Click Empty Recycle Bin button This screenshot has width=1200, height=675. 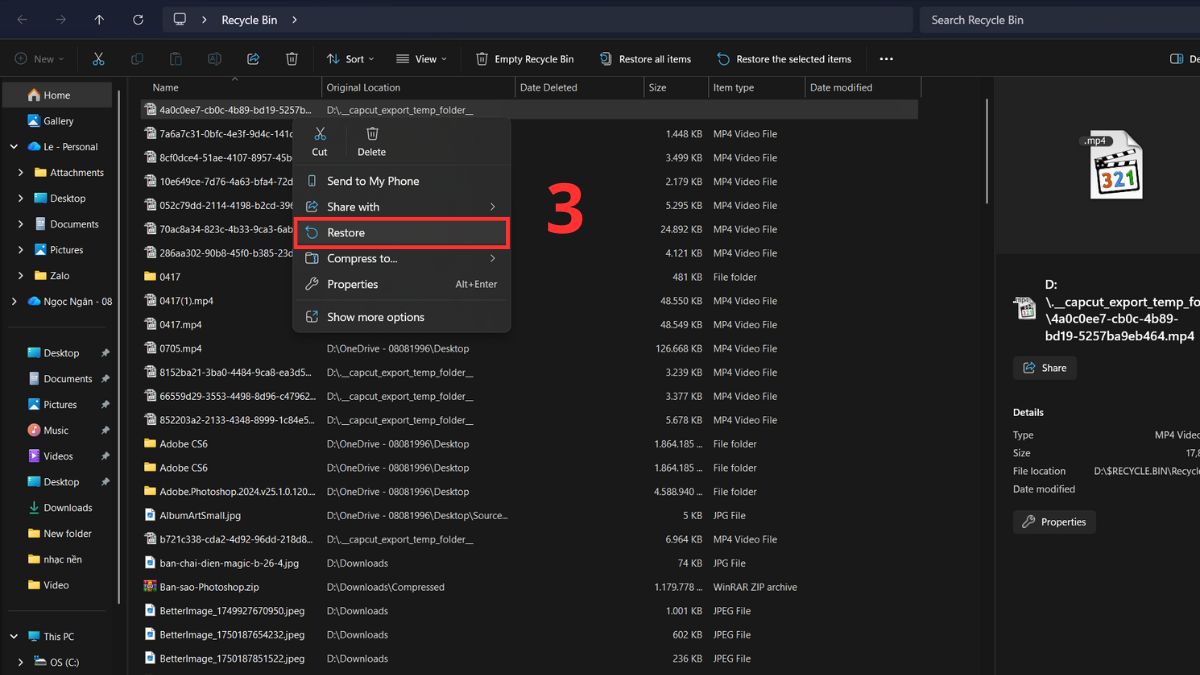click(525, 59)
